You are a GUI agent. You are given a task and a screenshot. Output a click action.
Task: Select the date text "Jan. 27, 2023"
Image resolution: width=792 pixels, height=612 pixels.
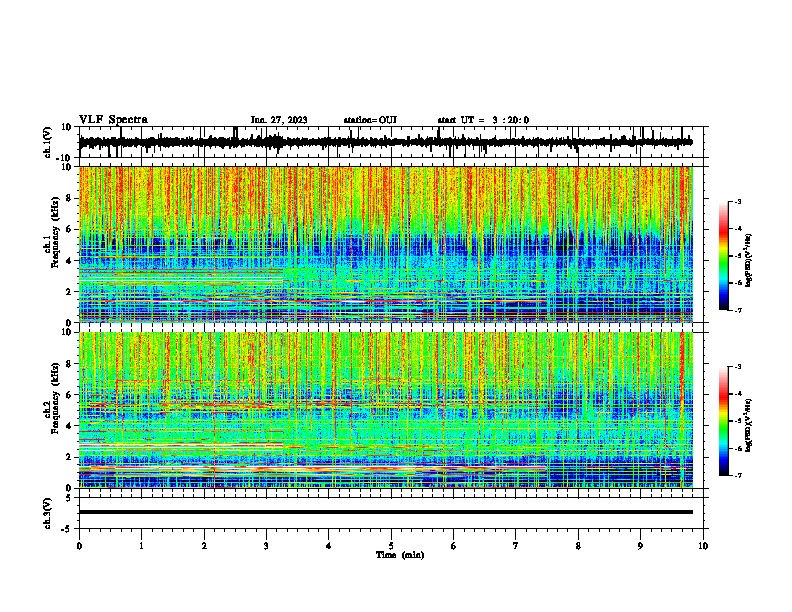point(279,120)
